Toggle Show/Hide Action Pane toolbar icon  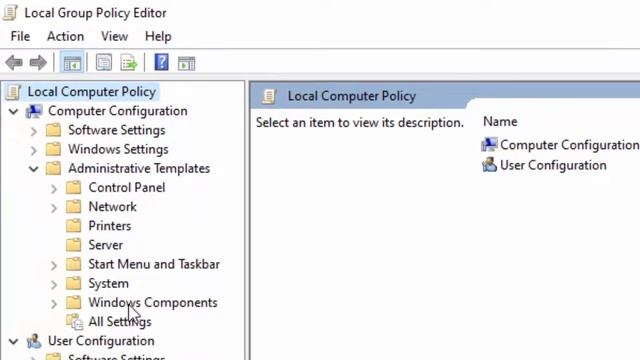tap(187, 63)
